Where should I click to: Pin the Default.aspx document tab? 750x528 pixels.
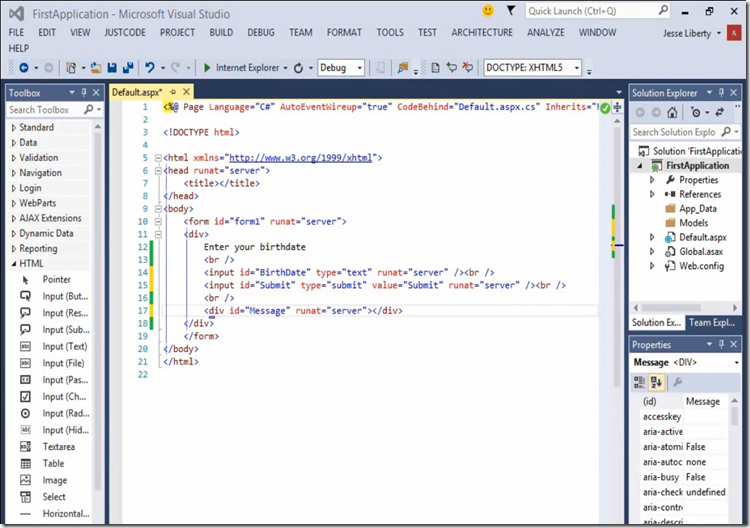pos(173,92)
